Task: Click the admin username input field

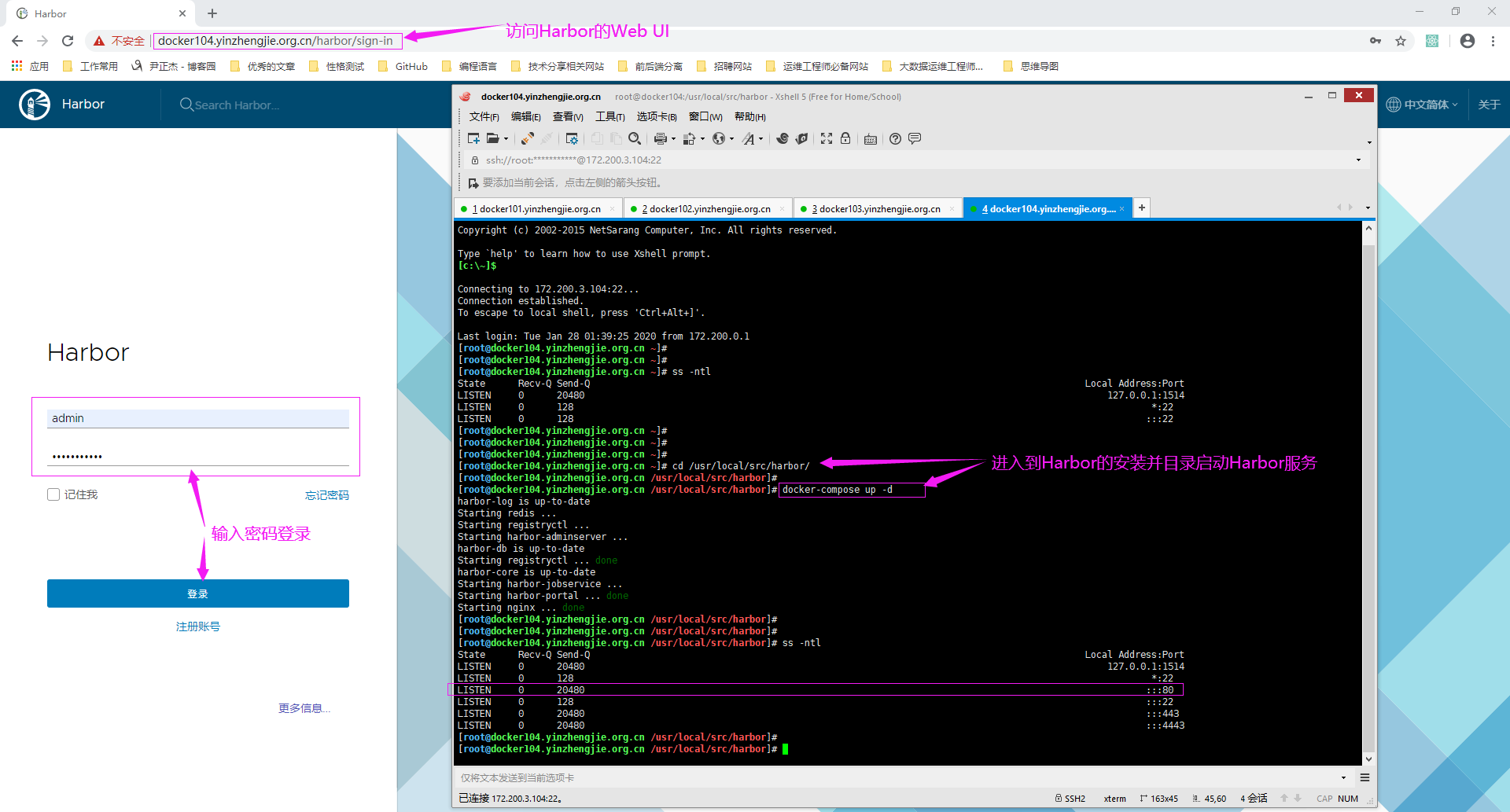Action: tap(198, 418)
